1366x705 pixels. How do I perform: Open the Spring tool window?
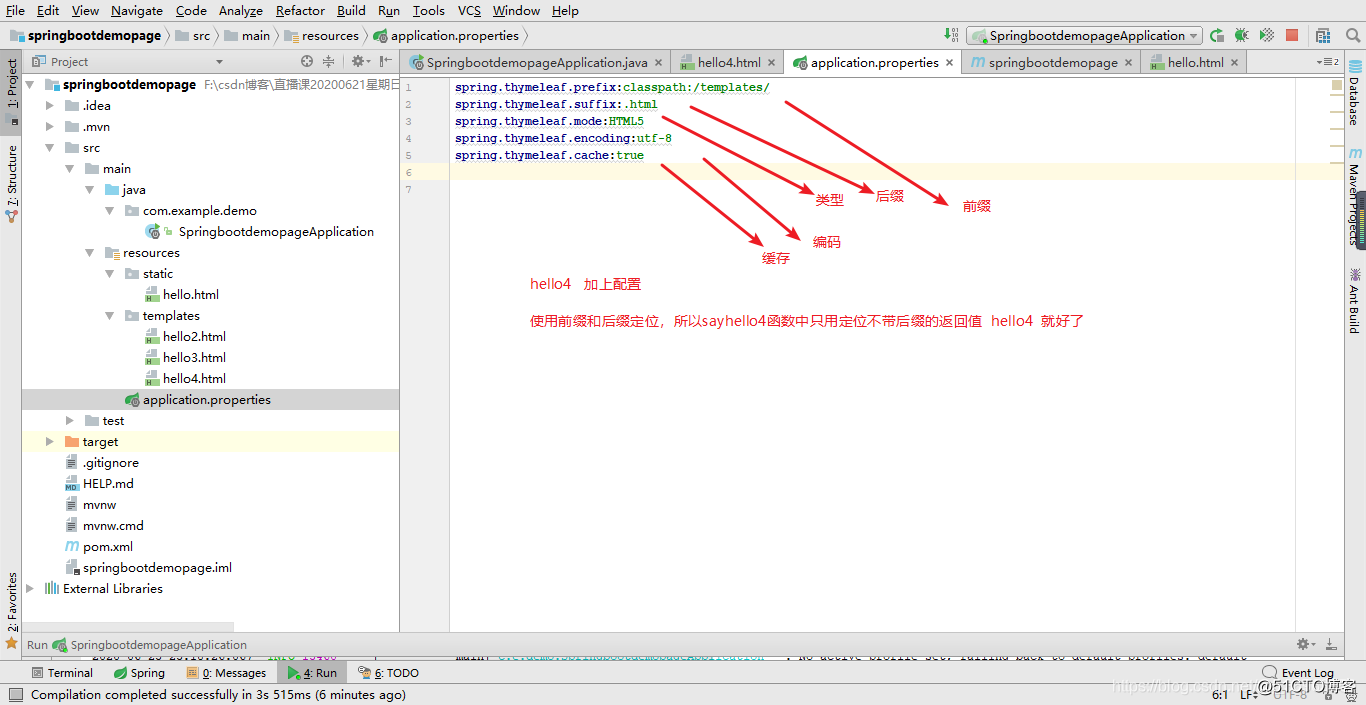click(x=139, y=673)
